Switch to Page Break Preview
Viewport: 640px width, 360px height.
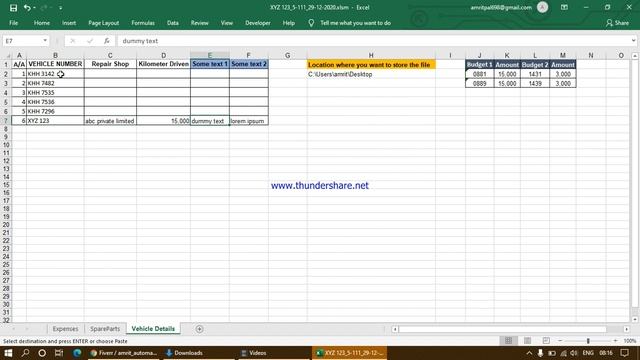[x=546, y=340]
